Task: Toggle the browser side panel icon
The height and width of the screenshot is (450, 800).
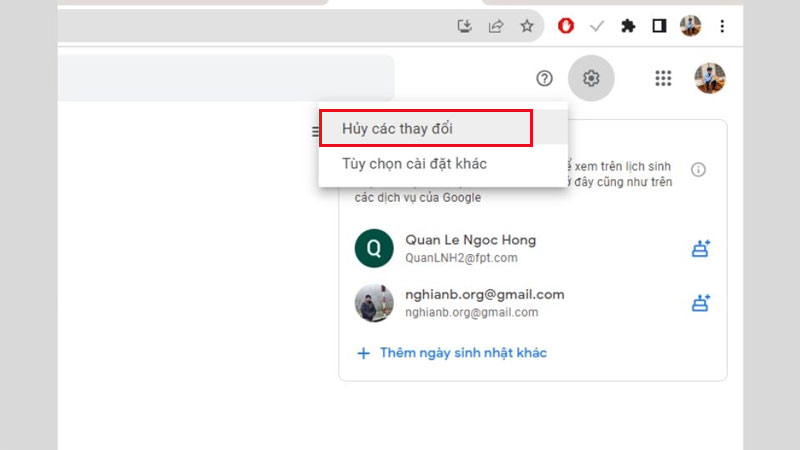Action: 659,26
